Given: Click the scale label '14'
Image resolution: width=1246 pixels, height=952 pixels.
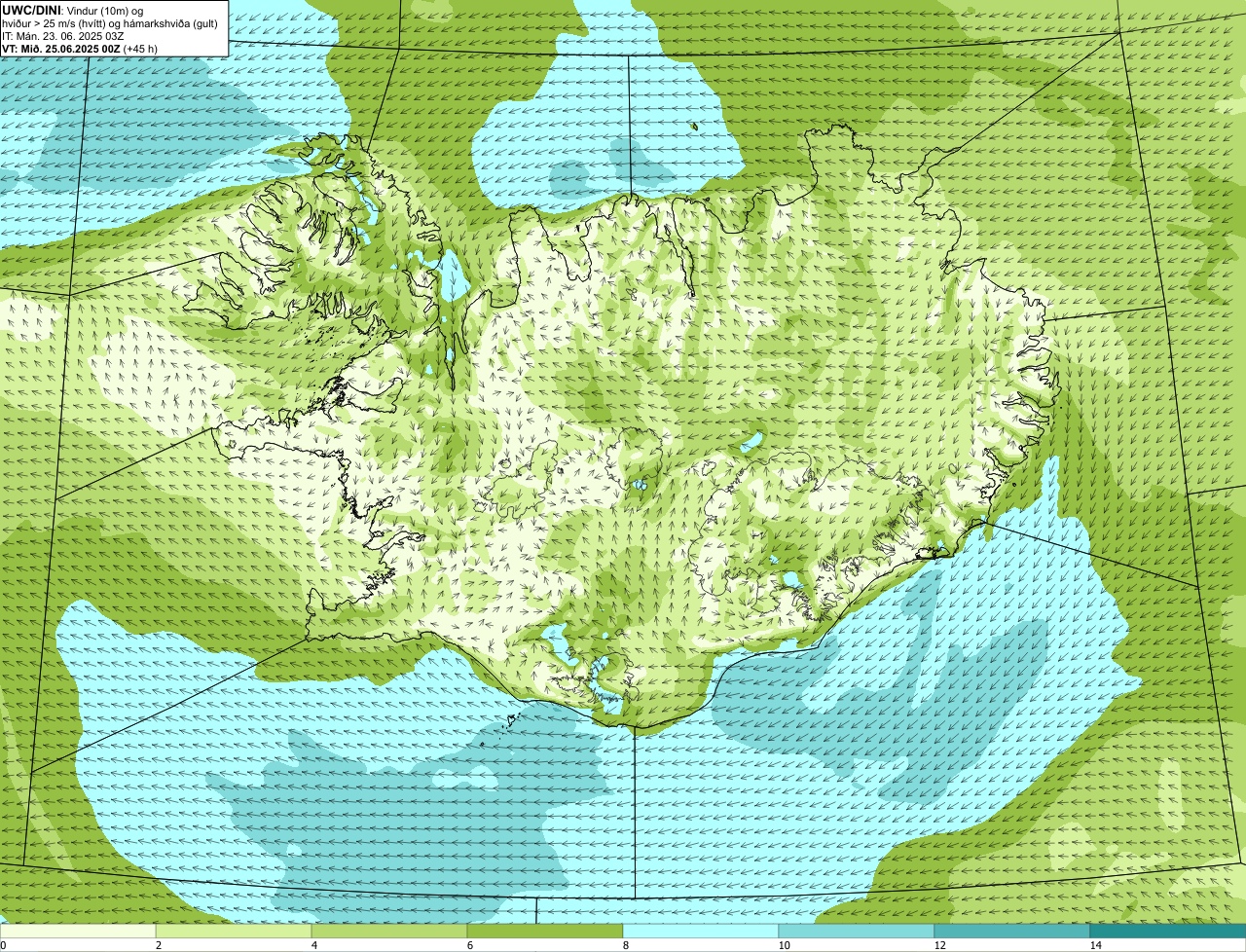Looking at the screenshot, I should [x=1095, y=945].
